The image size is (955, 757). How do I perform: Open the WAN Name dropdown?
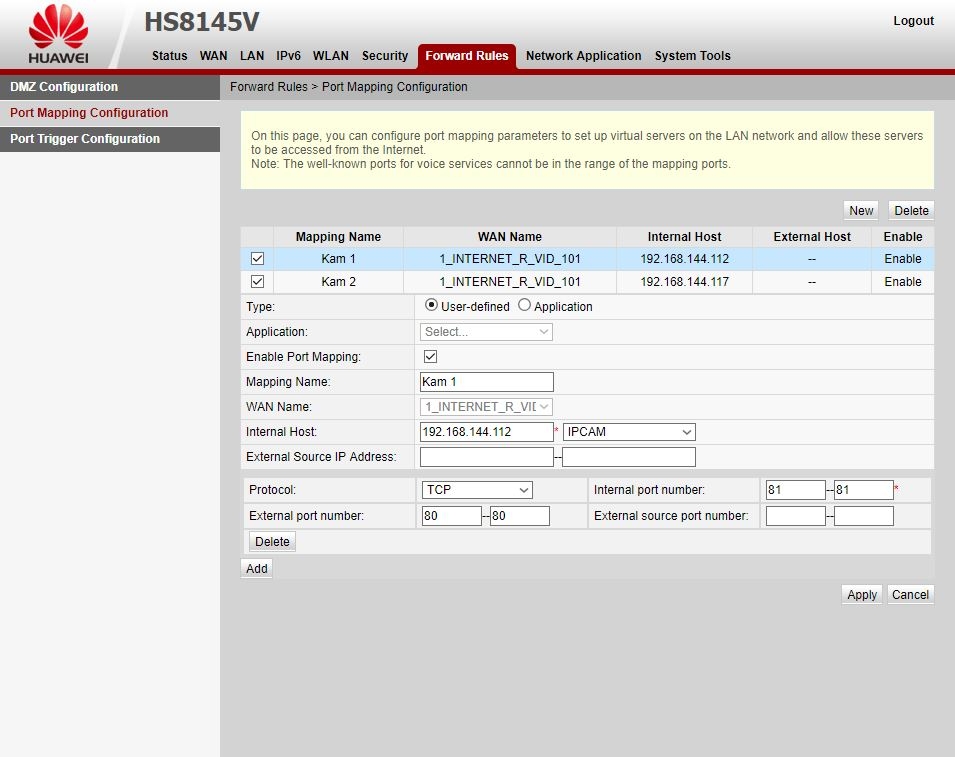[x=486, y=406]
